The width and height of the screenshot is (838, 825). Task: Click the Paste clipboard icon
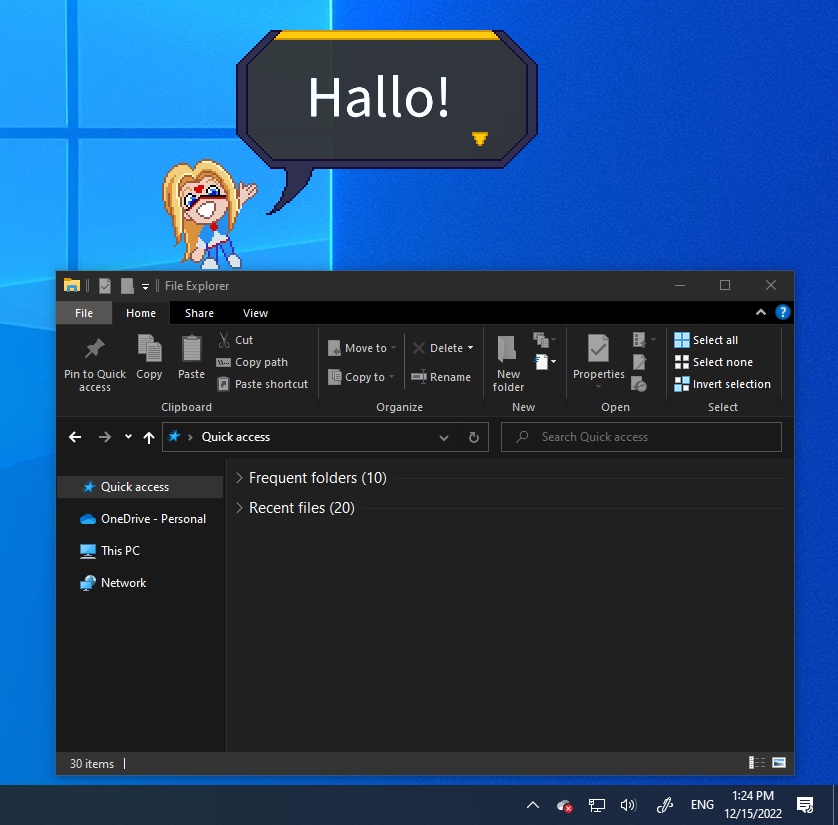point(191,348)
